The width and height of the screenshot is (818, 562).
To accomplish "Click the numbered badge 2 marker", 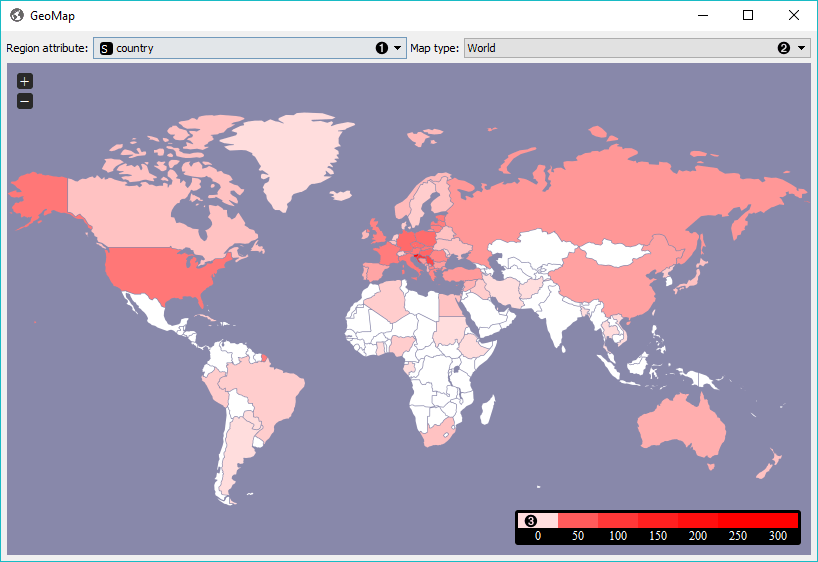I will (784, 48).
